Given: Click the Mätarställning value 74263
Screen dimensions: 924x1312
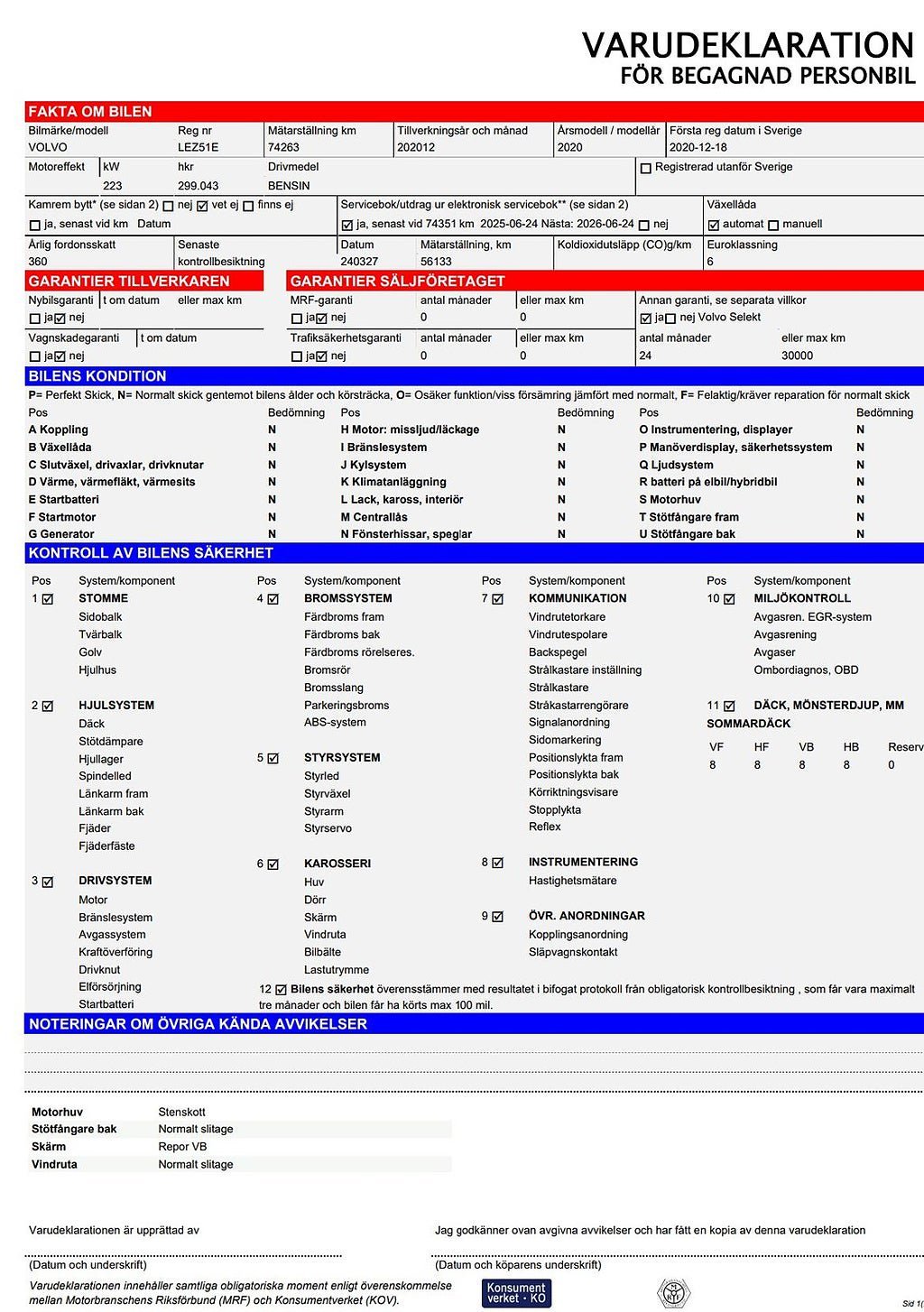Looking at the screenshot, I should coord(283,147).
